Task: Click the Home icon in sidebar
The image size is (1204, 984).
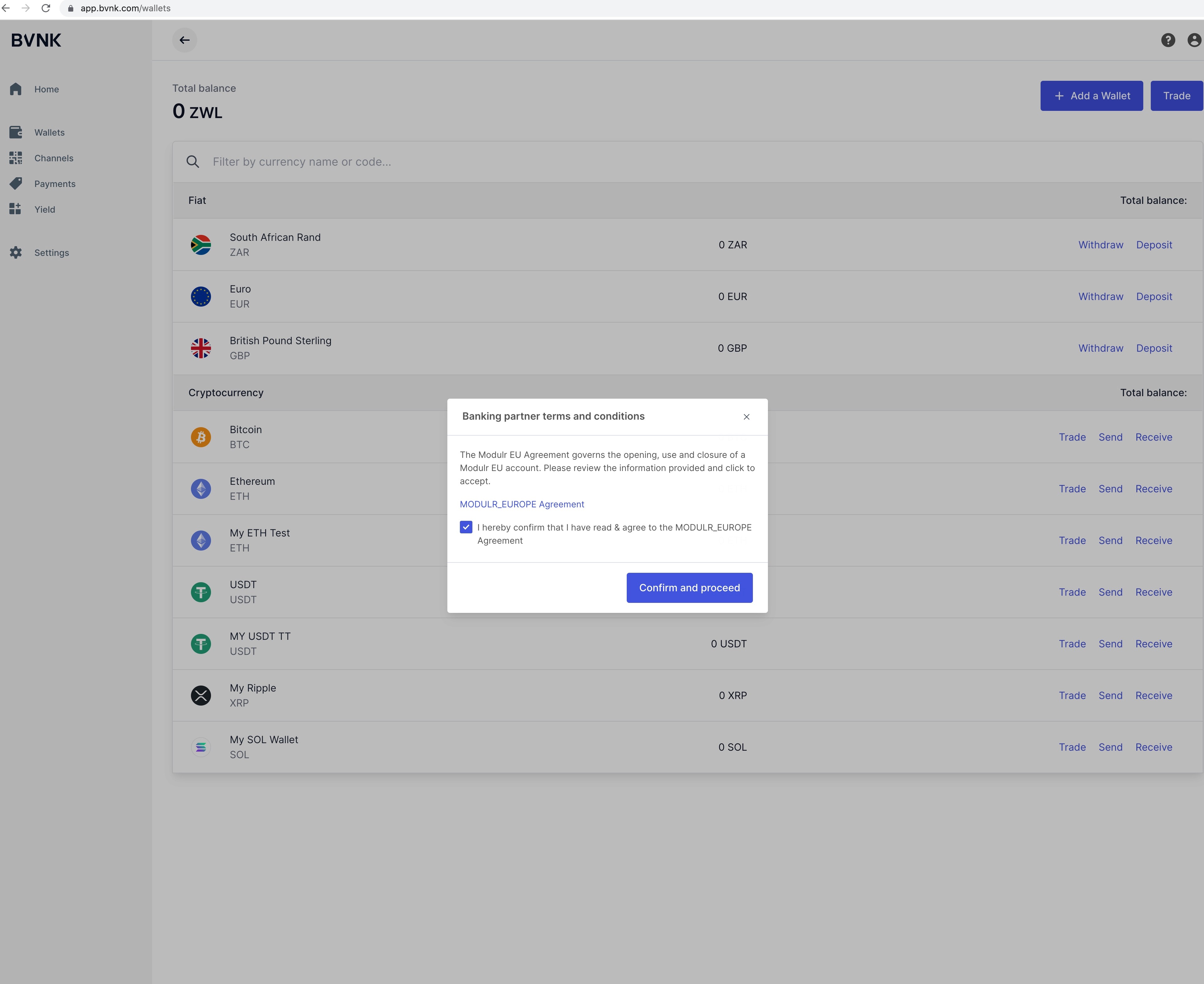Action: click(x=16, y=89)
